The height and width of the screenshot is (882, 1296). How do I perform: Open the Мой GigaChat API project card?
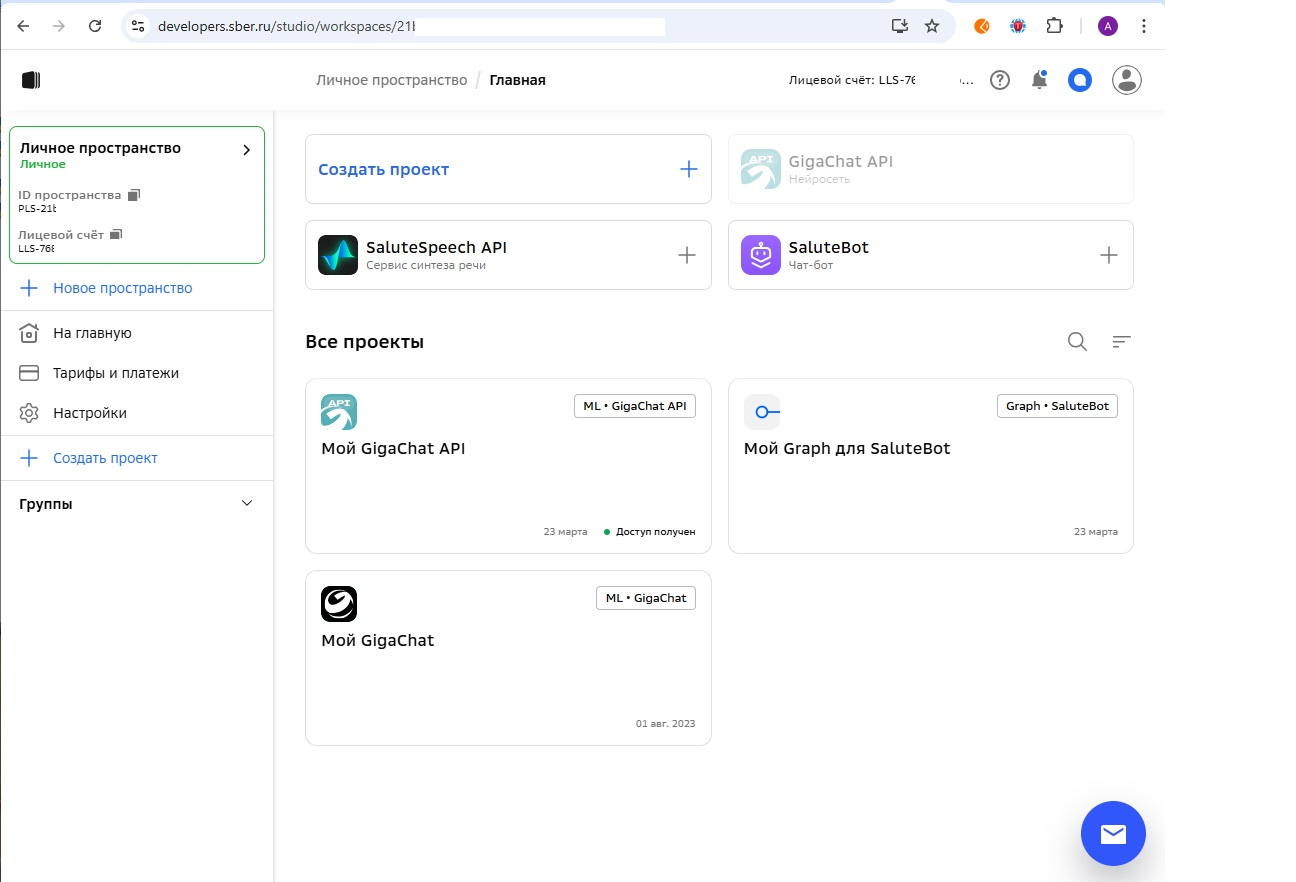coord(508,465)
